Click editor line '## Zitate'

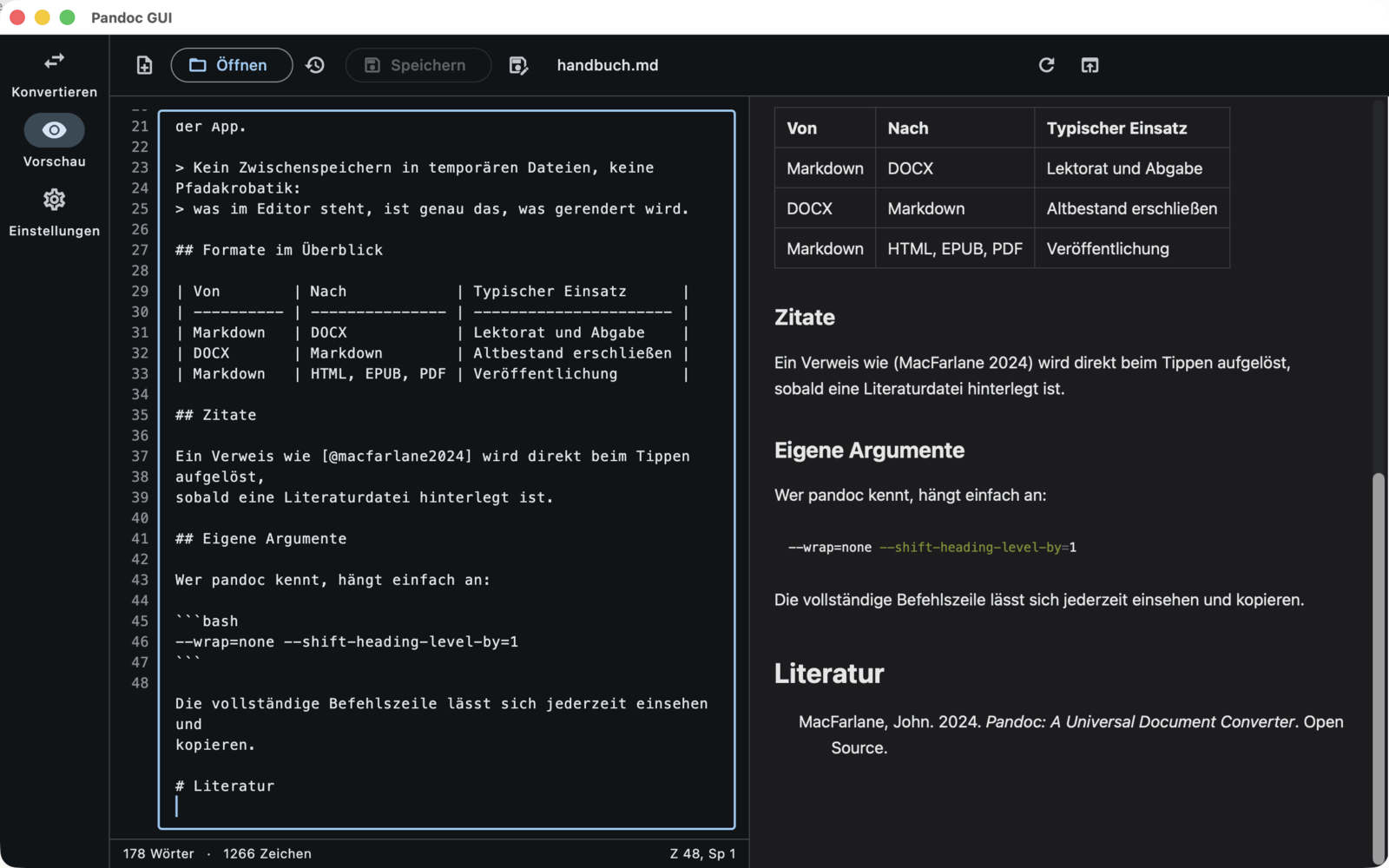point(216,415)
